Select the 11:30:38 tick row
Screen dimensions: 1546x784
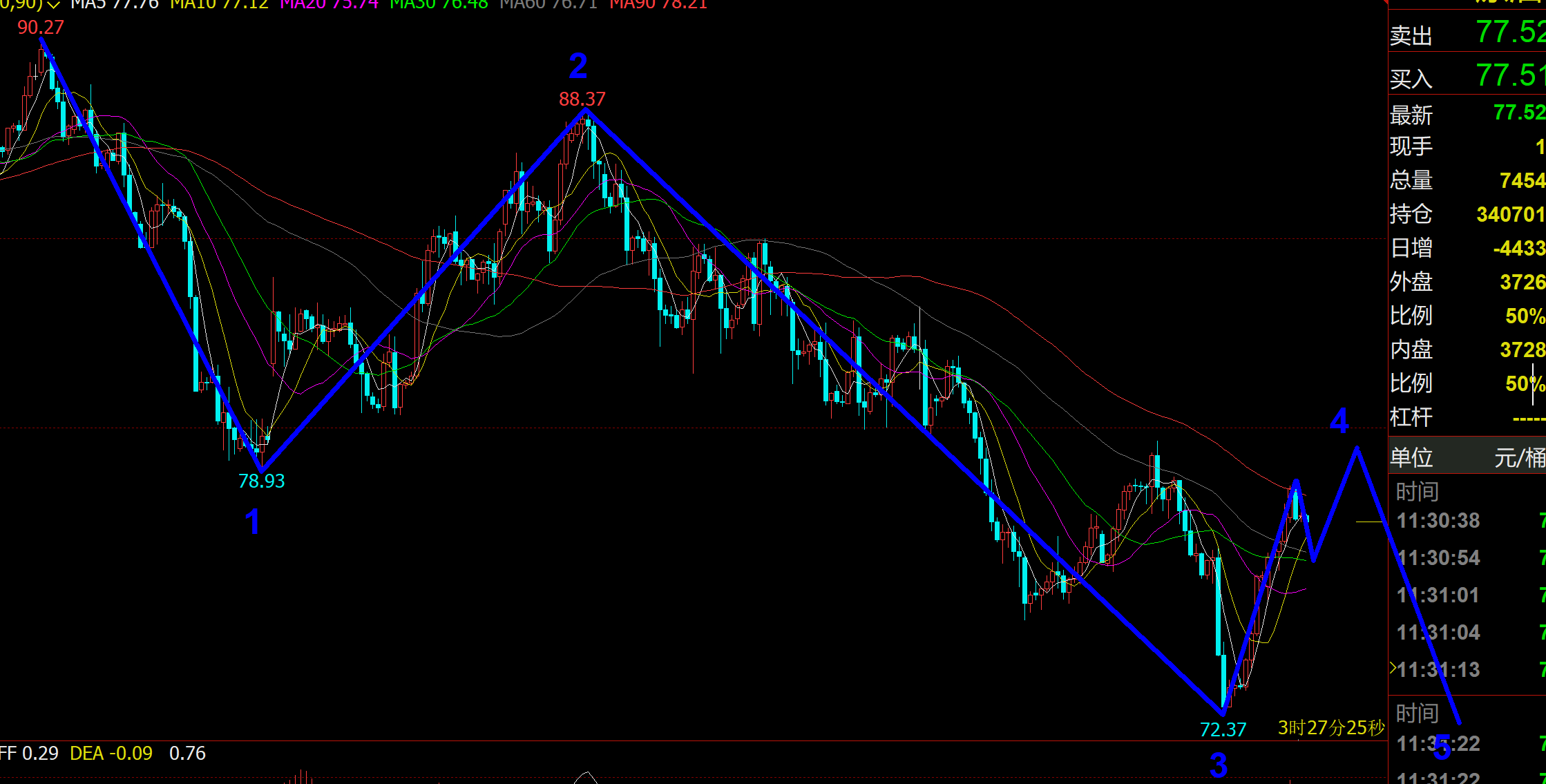pos(1468,521)
